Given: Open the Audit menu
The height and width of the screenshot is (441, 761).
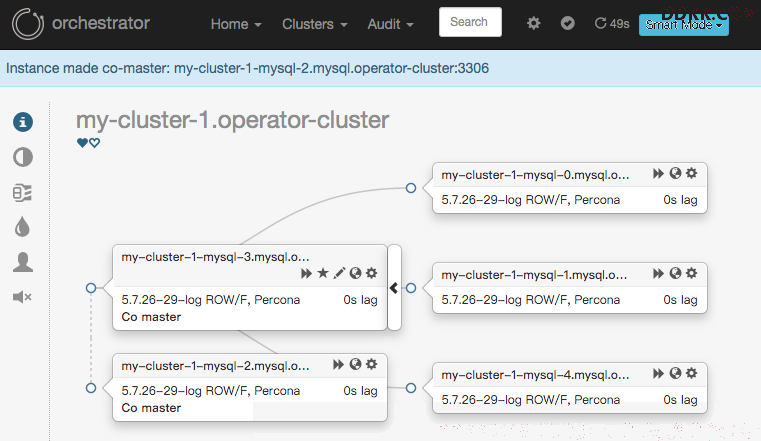Looking at the screenshot, I should coord(390,24).
